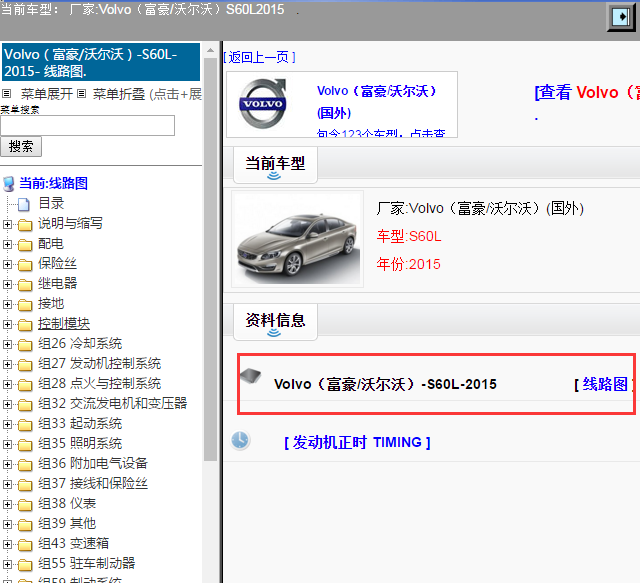Click the folder icon for 控制模块

tap(25, 325)
